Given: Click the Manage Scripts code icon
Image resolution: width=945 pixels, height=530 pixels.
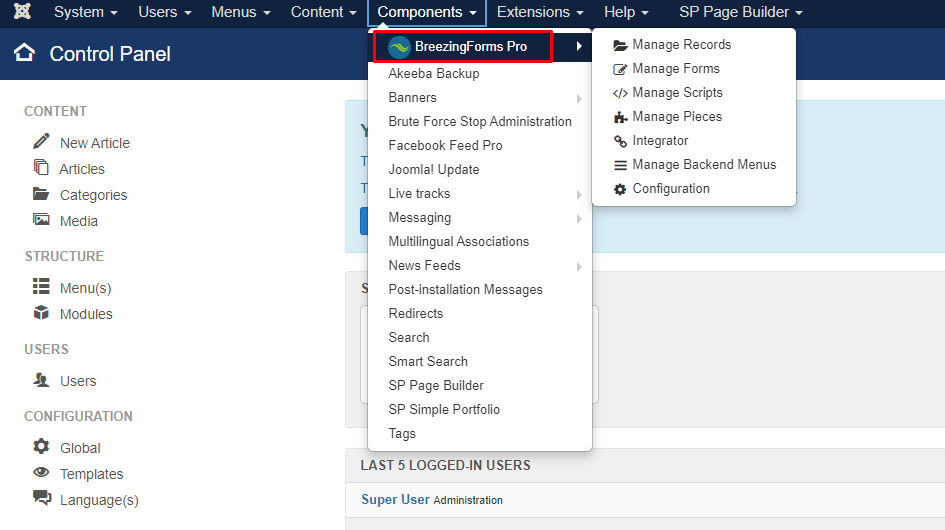Looking at the screenshot, I should [x=620, y=93].
